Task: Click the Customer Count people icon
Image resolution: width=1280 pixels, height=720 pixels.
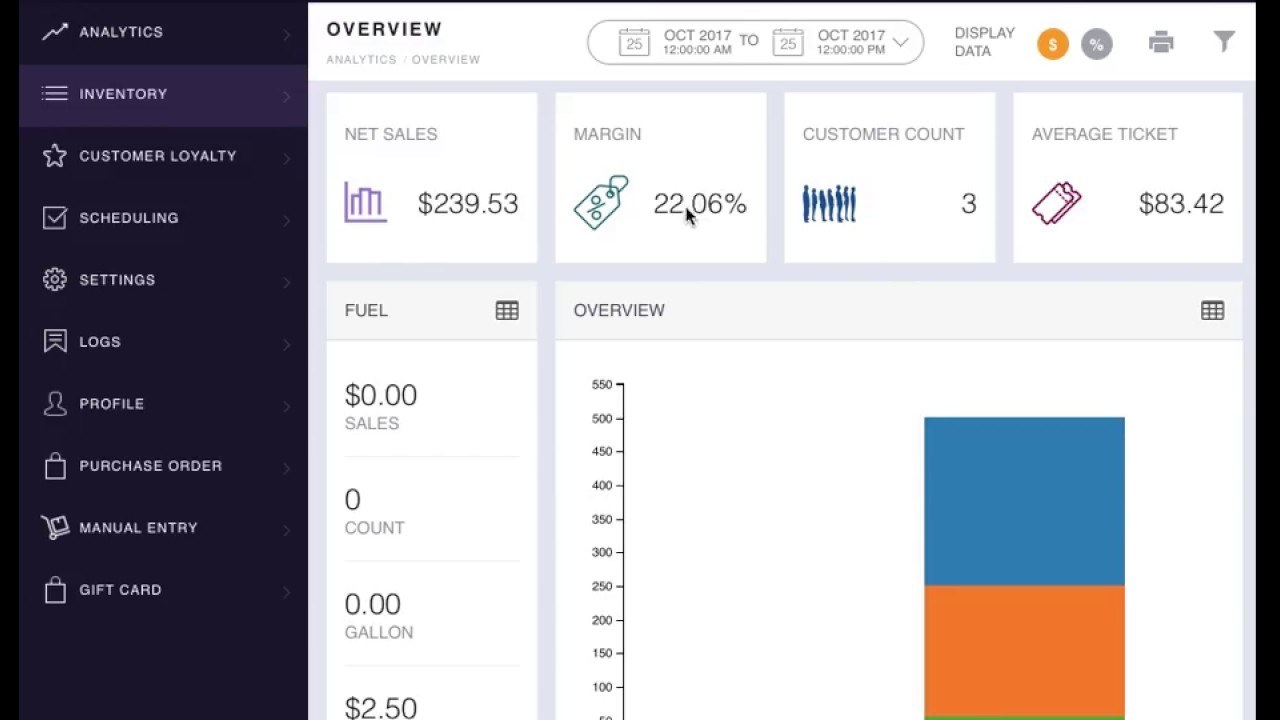Action: 829,203
